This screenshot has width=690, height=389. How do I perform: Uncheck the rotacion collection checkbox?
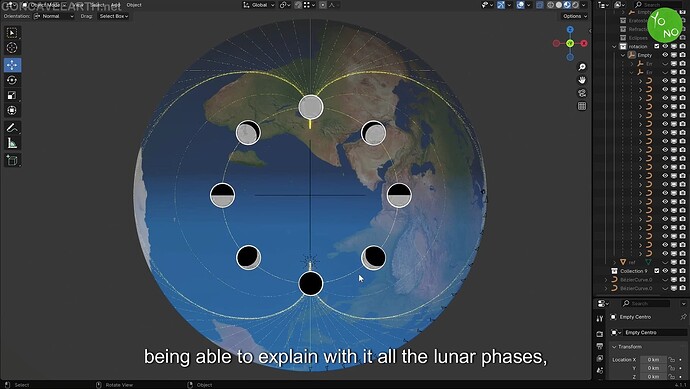[x=657, y=46]
